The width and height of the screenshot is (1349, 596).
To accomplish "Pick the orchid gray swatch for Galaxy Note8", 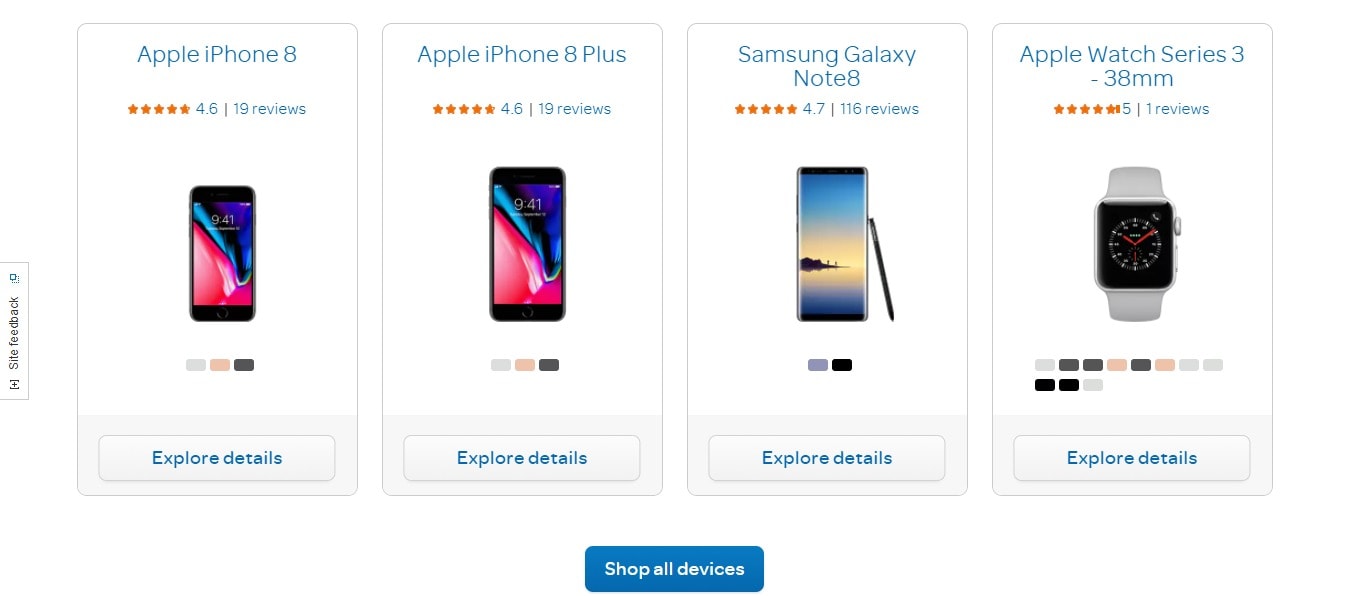I will click(x=818, y=365).
